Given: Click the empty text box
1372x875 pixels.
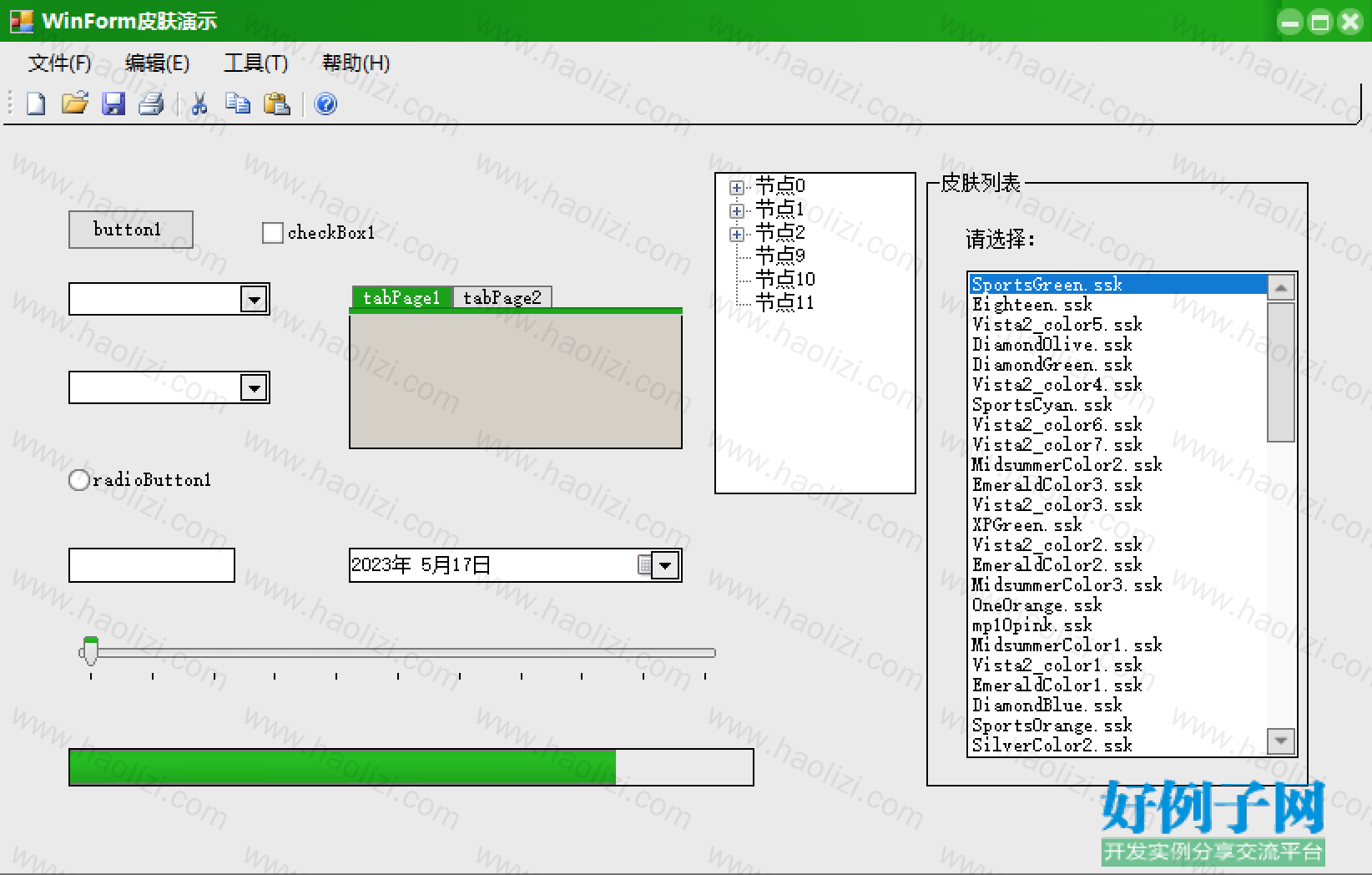Looking at the screenshot, I should click(x=152, y=565).
